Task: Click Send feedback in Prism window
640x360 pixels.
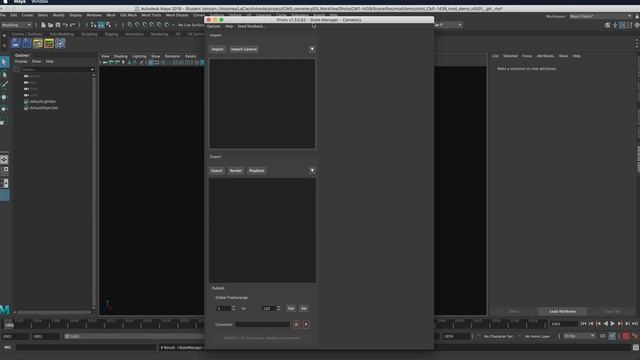Action: click(x=251, y=26)
